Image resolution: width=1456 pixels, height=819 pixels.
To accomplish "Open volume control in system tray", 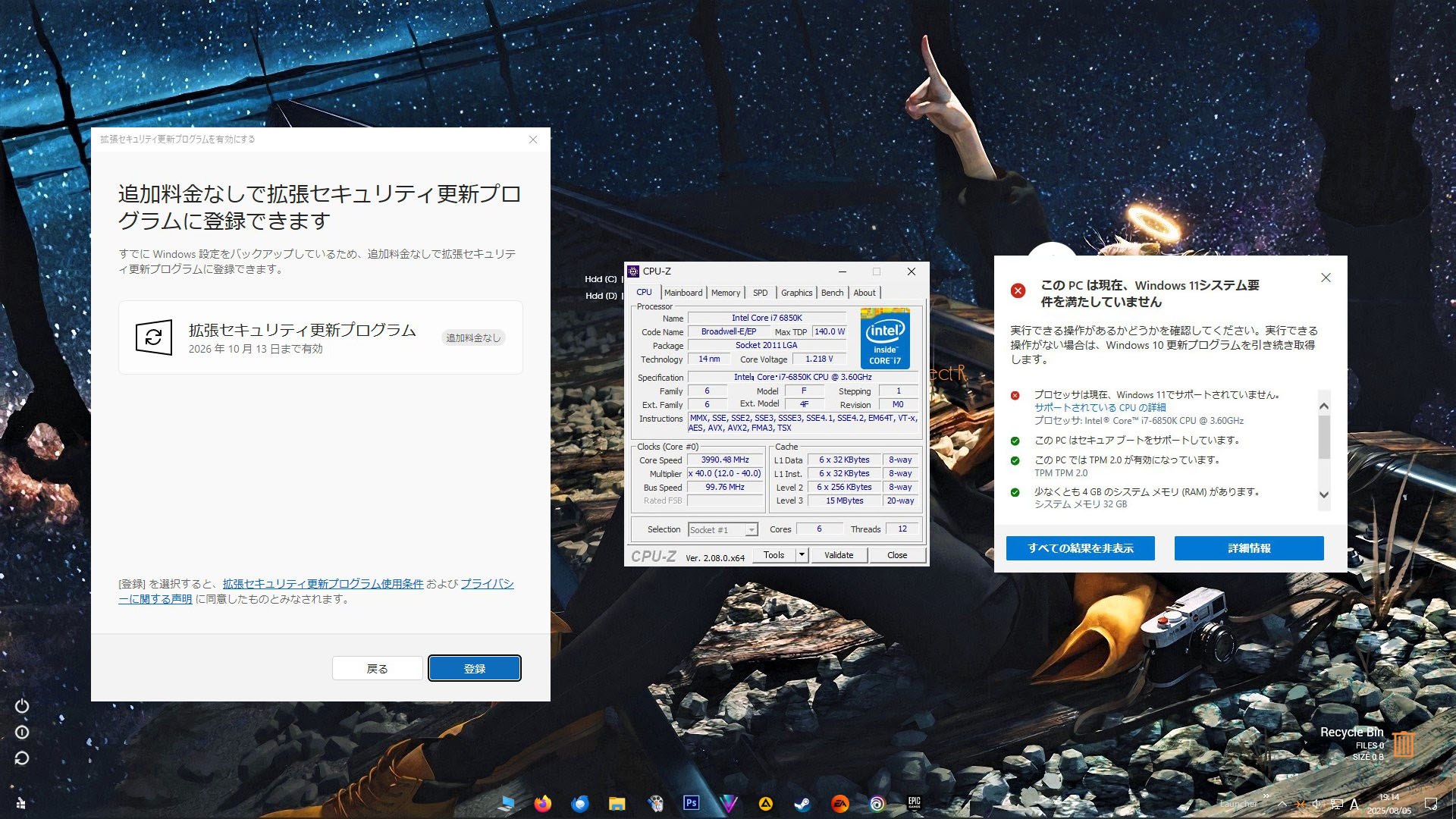I will point(1318,804).
